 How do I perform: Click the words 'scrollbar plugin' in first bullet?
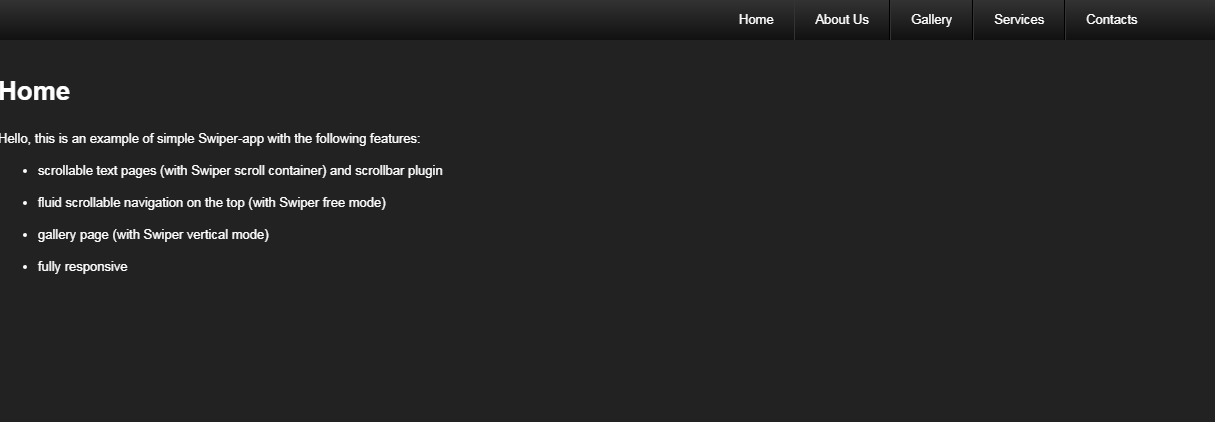[x=399, y=170]
